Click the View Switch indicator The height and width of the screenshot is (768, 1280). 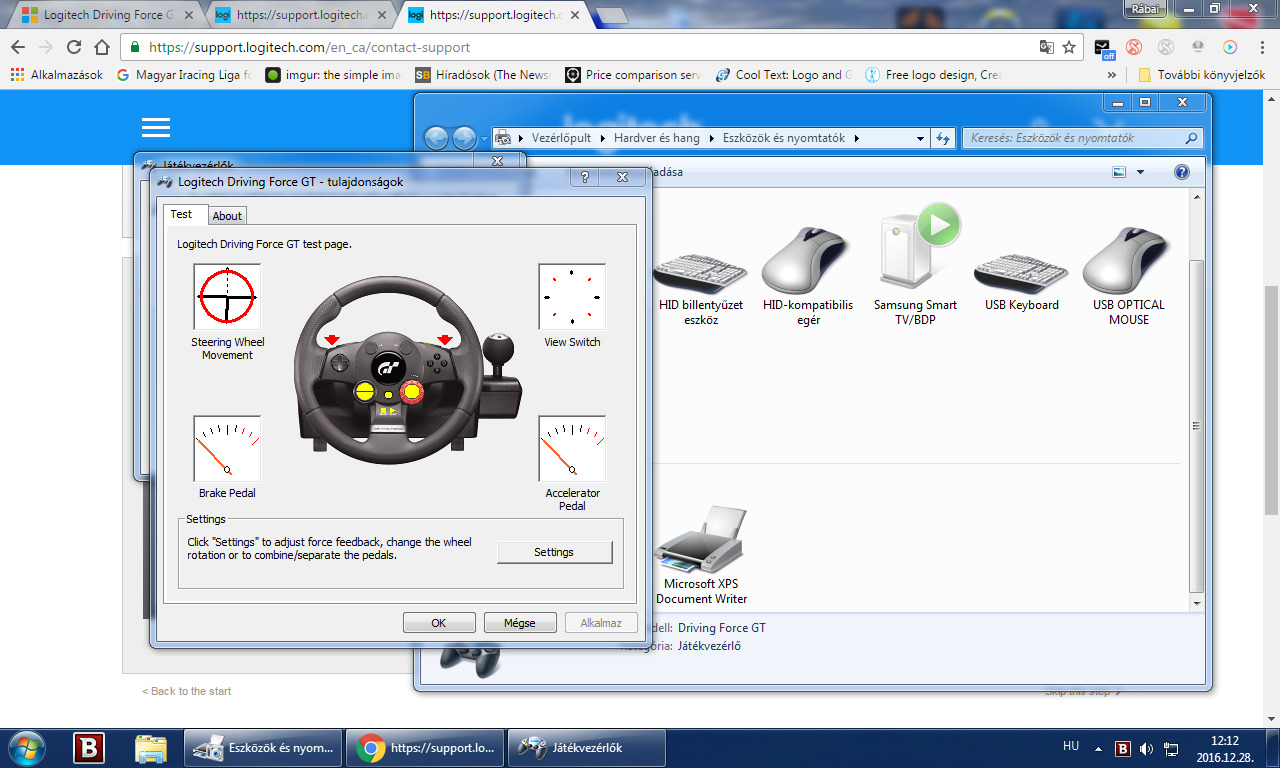coord(572,297)
